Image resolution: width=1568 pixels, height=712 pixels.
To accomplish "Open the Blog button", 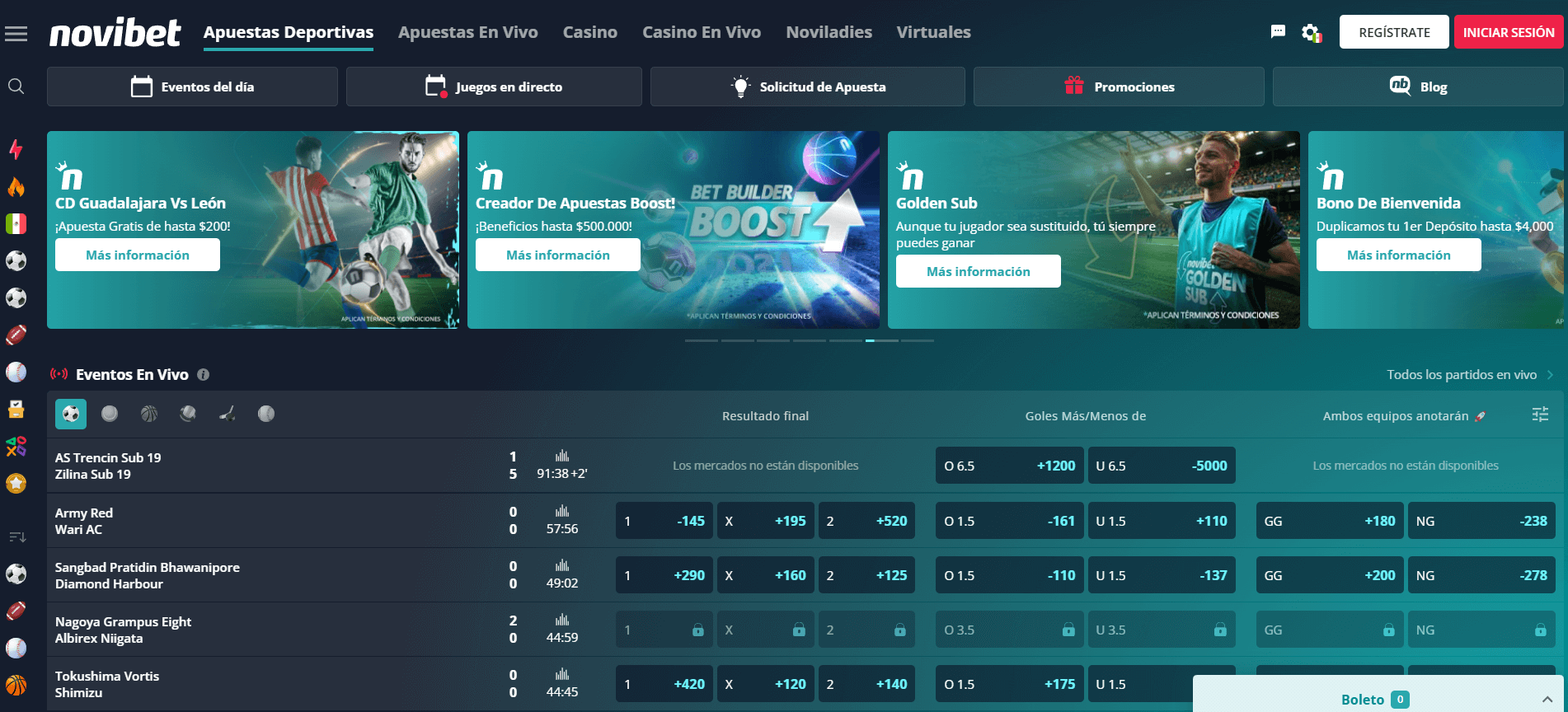I will [x=1418, y=87].
